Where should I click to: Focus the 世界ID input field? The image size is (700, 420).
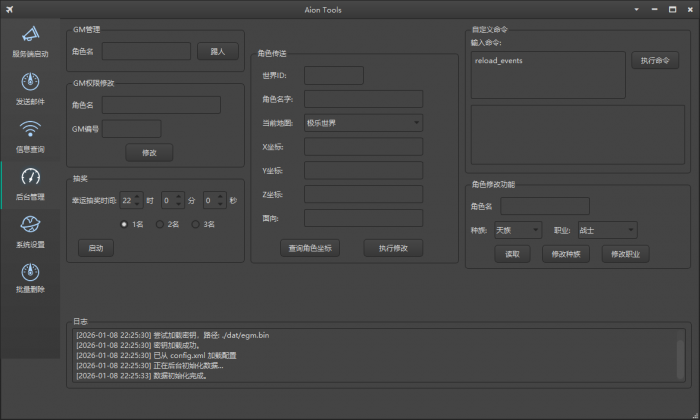coord(334,75)
